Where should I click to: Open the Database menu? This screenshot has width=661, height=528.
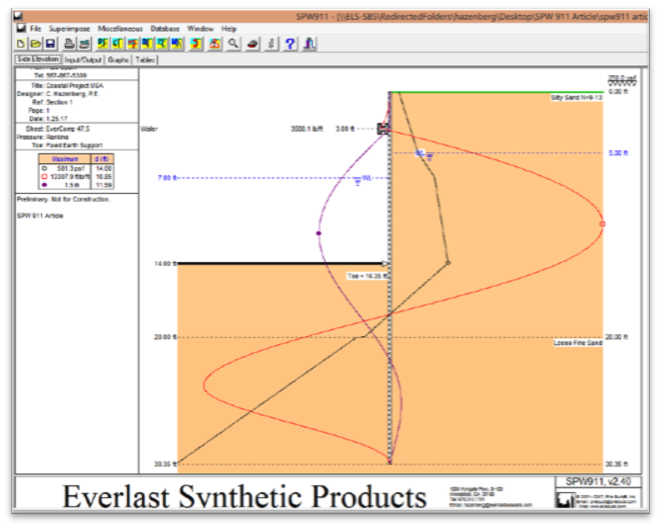[x=165, y=29]
